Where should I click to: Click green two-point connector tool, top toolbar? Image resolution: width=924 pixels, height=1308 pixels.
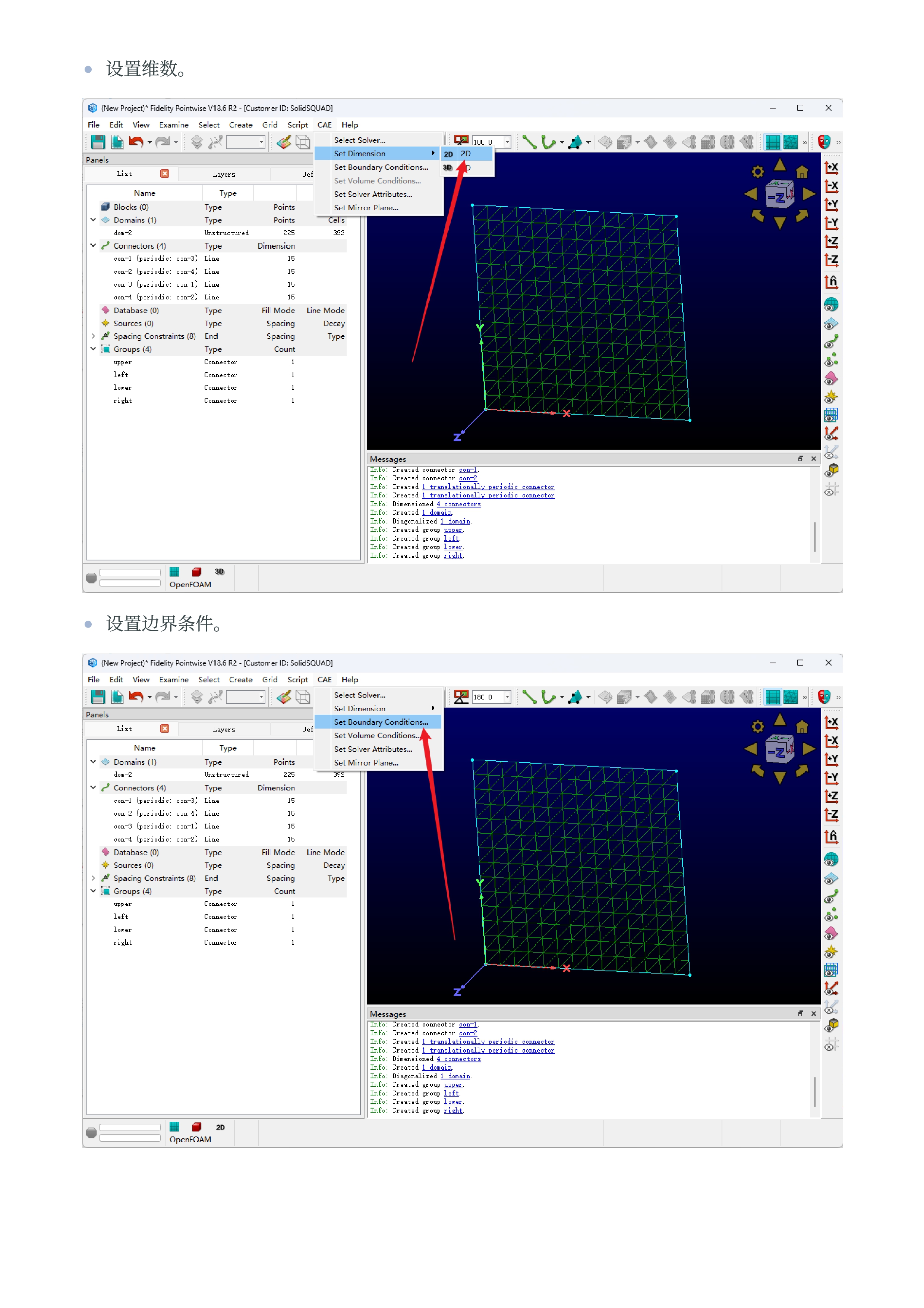point(529,142)
